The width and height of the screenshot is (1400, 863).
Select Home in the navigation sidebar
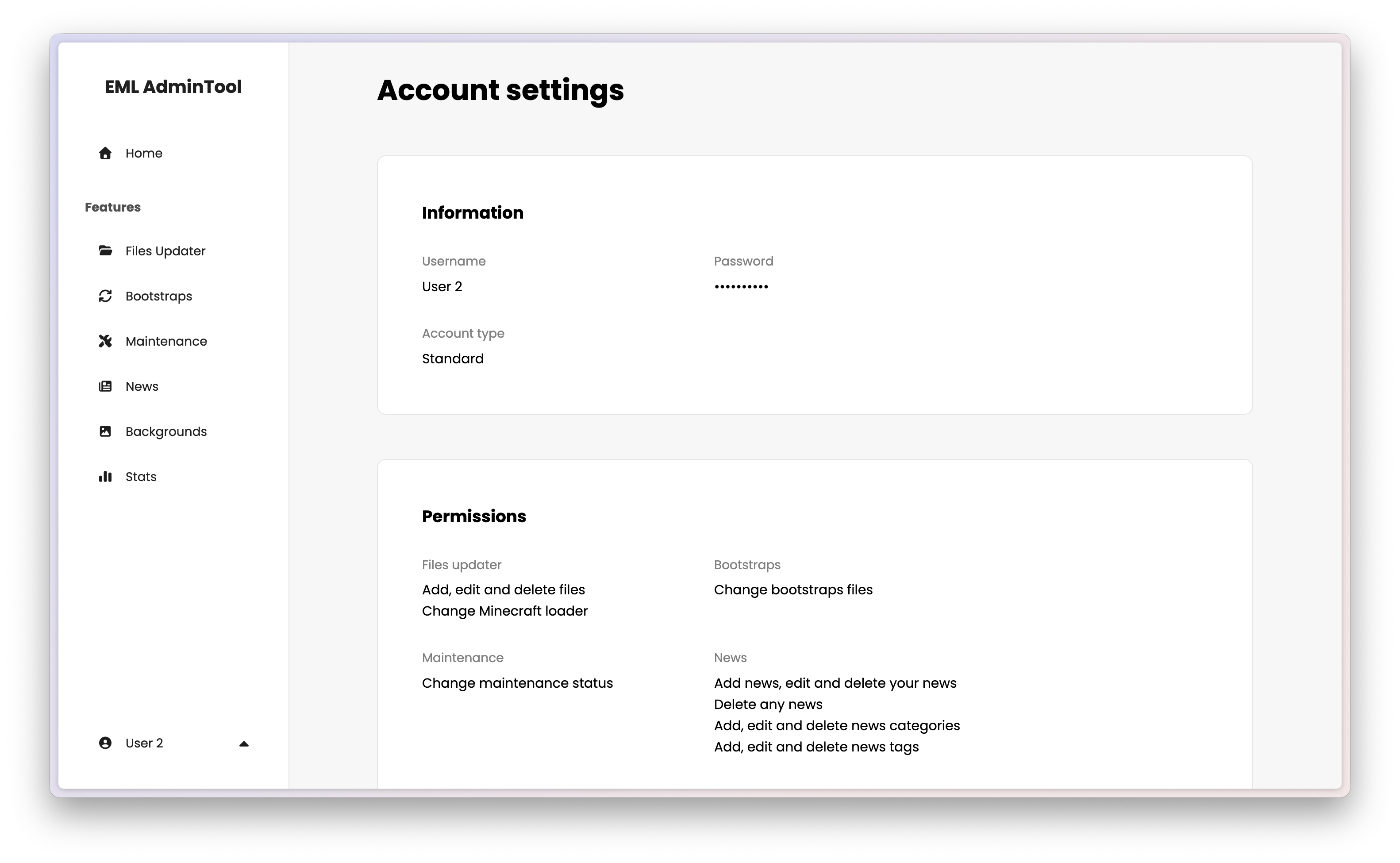click(x=144, y=153)
